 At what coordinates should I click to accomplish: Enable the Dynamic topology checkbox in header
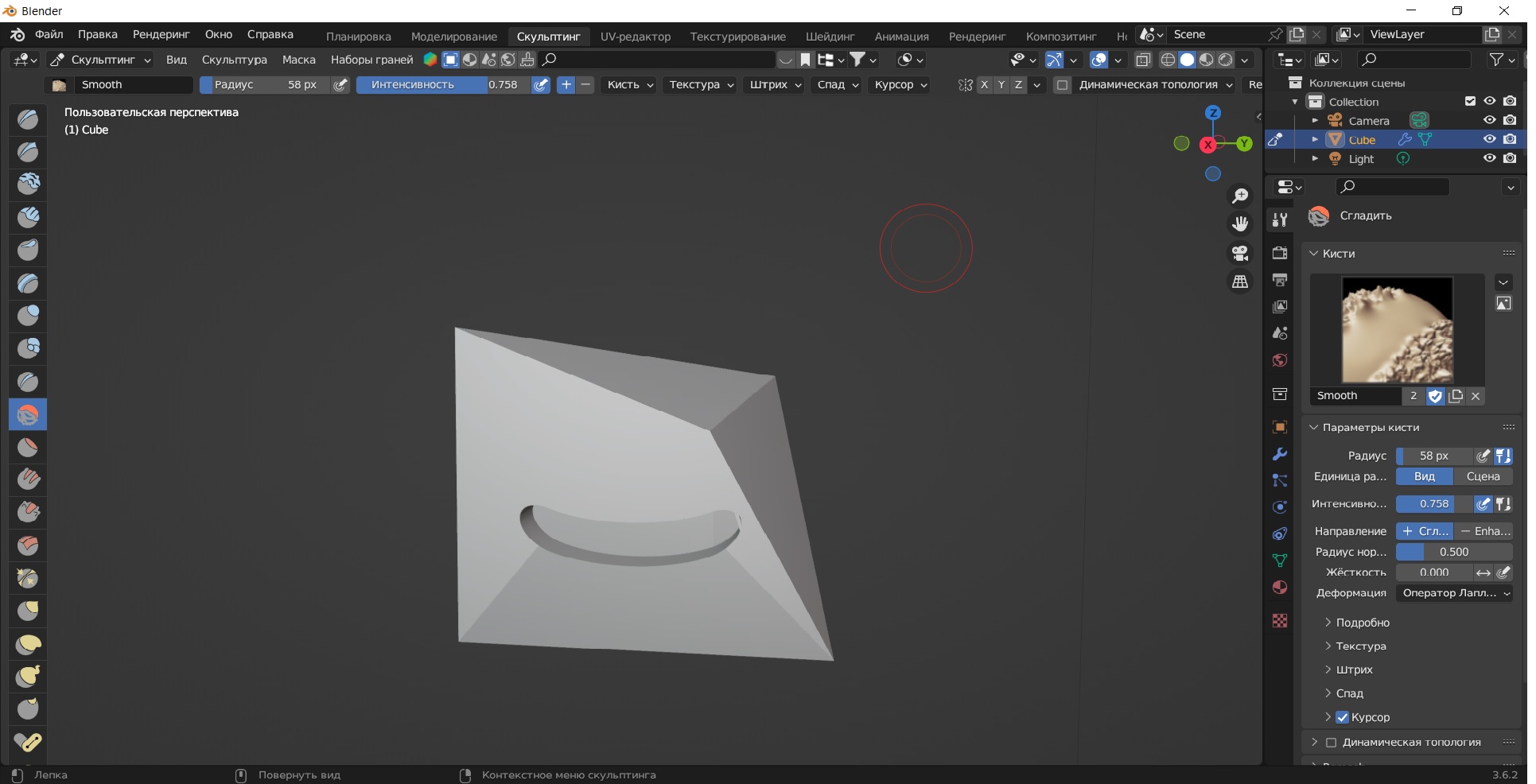[1062, 85]
